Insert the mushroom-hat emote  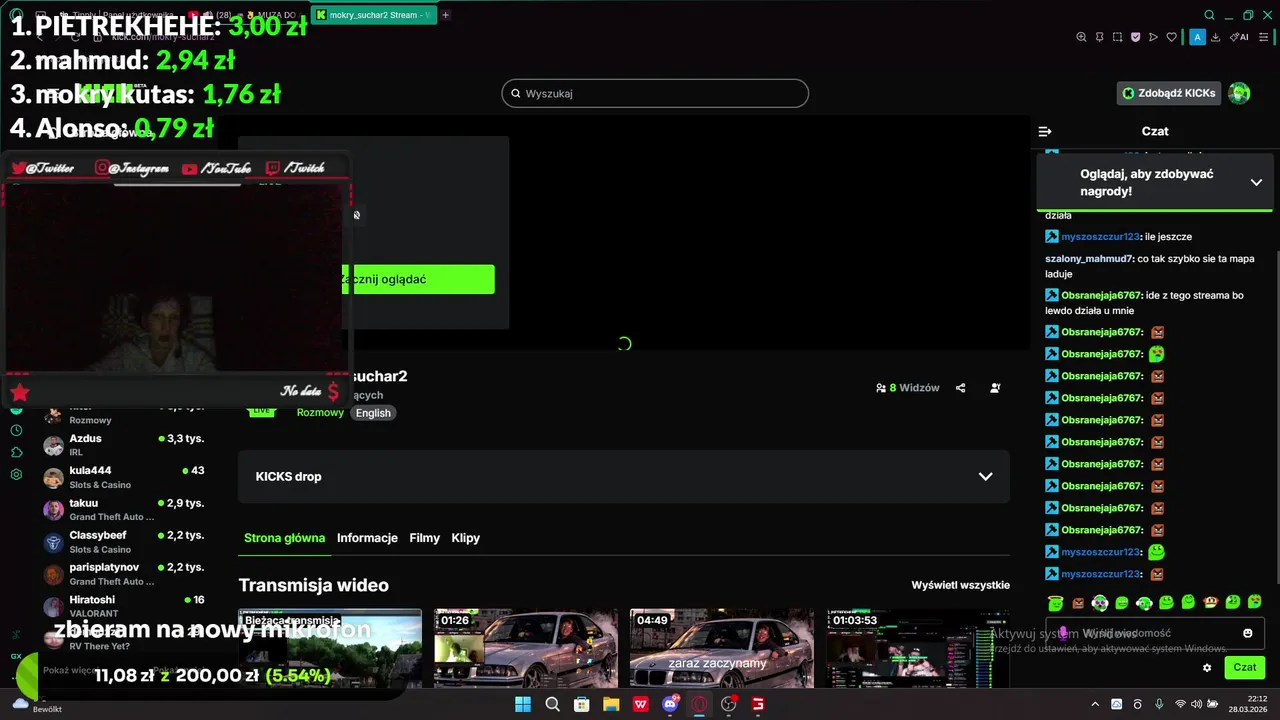(x=1210, y=603)
